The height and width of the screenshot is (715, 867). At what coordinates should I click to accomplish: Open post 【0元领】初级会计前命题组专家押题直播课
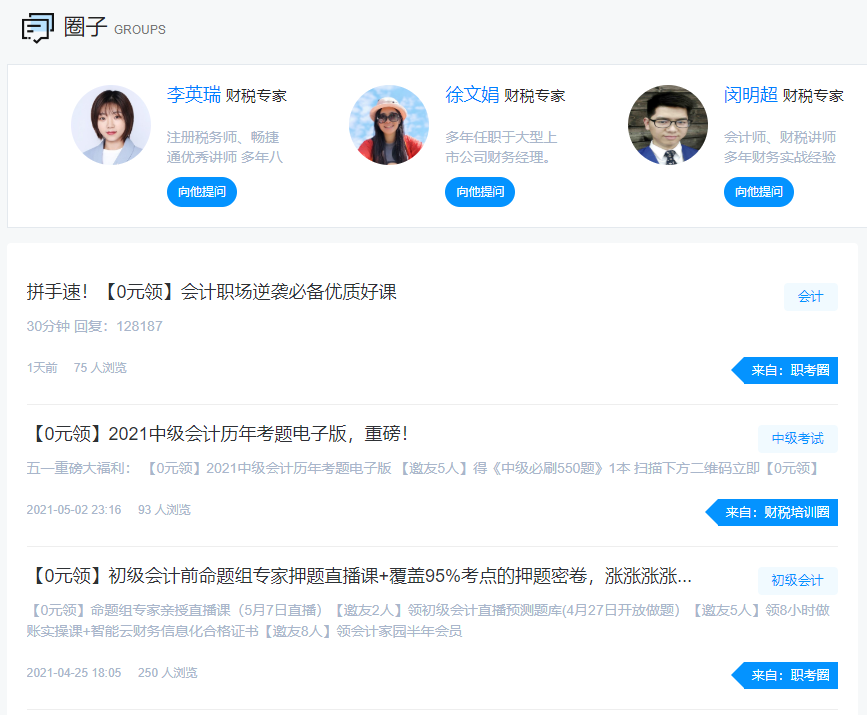pos(359,576)
